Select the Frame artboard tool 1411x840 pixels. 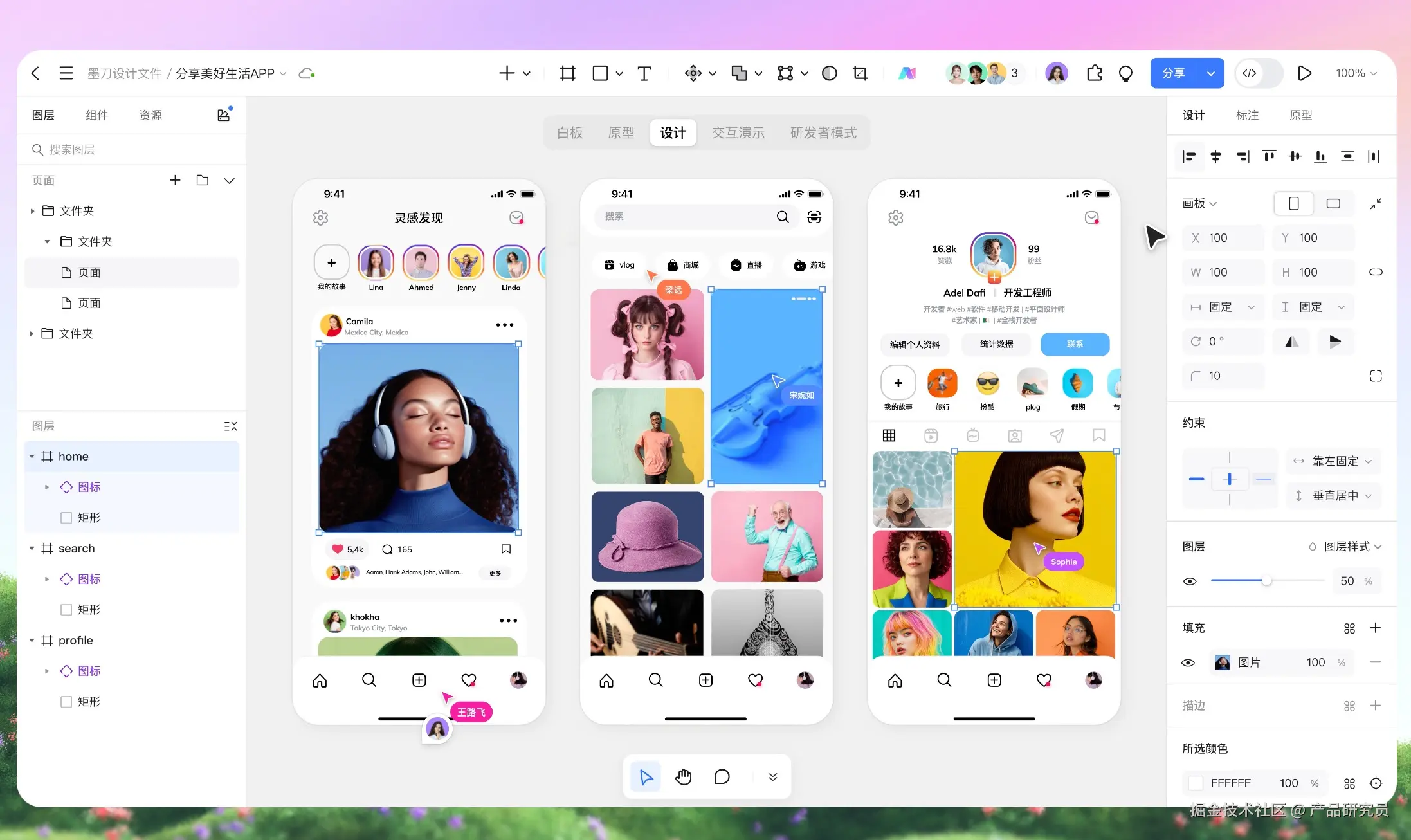pos(567,73)
